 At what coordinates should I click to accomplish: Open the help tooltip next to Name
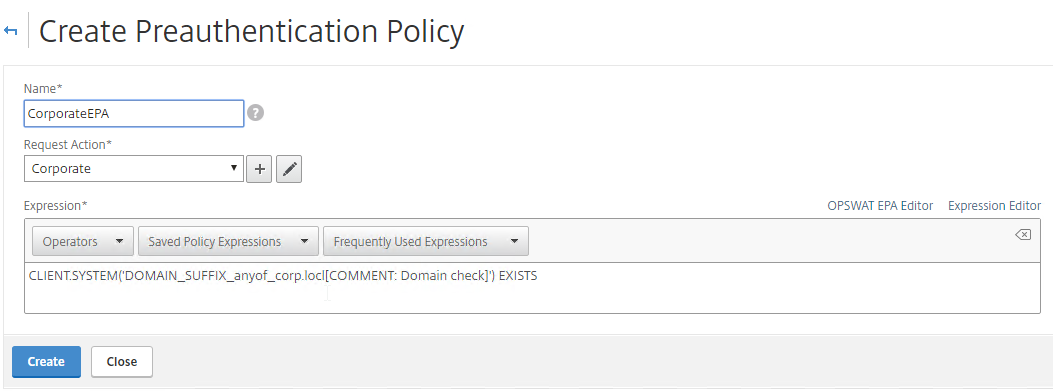point(255,113)
